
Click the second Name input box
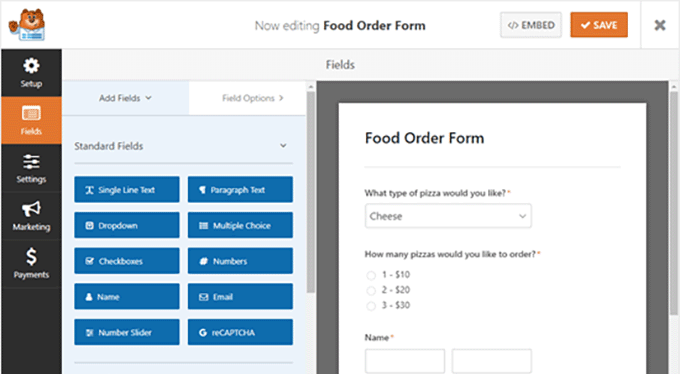tap(492, 361)
